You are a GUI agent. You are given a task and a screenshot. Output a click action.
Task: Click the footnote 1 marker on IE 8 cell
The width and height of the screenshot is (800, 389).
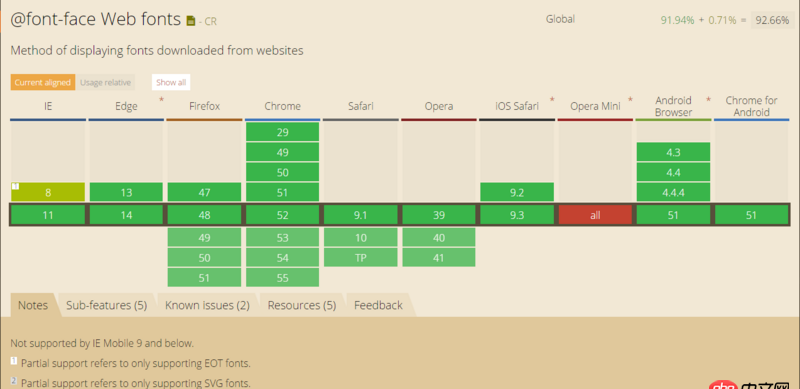coord(15,186)
